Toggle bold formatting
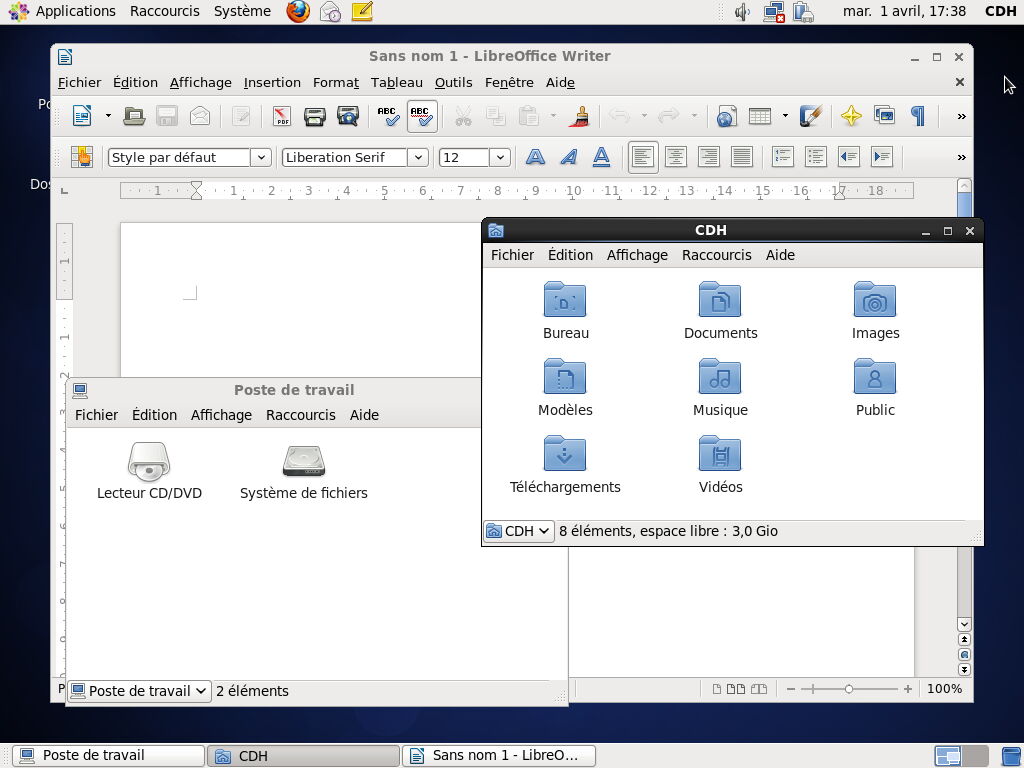The image size is (1024, 768). click(535, 157)
